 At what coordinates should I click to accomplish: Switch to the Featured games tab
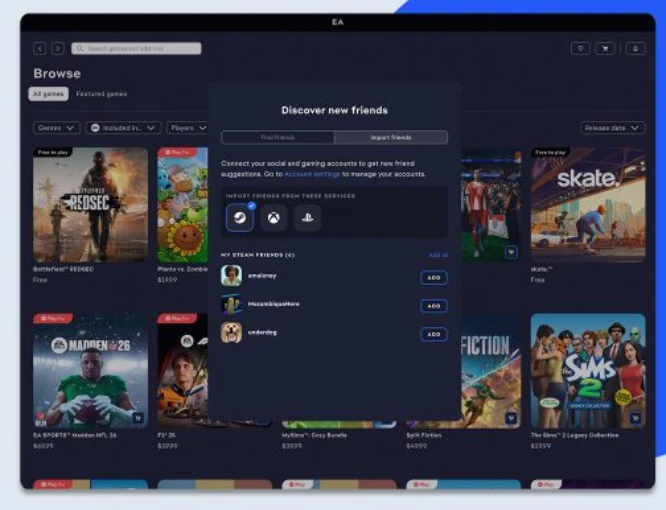tap(102, 94)
